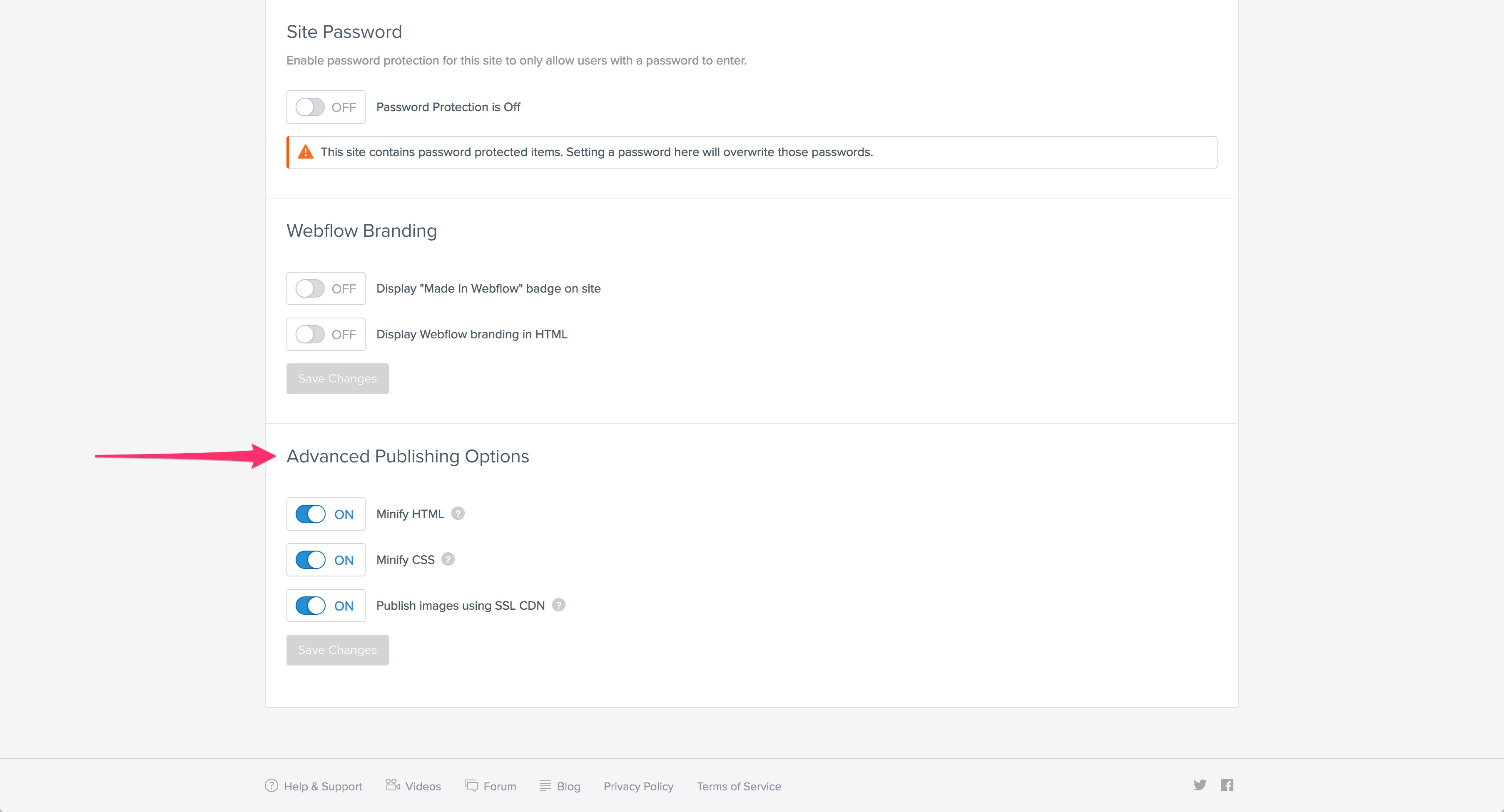Image resolution: width=1504 pixels, height=812 pixels.
Task: Click the Minify HTML help question icon
Action: pyautogui.click(x=458, y=514)
